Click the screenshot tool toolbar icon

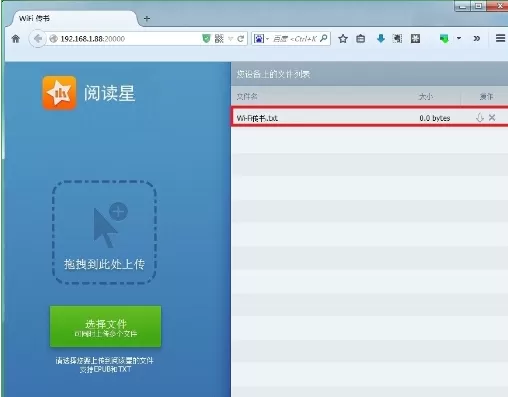(397, 39)
